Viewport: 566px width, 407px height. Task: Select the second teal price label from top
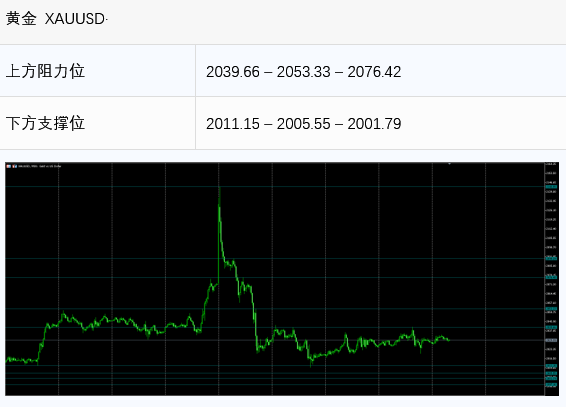(x=551, y=258)
